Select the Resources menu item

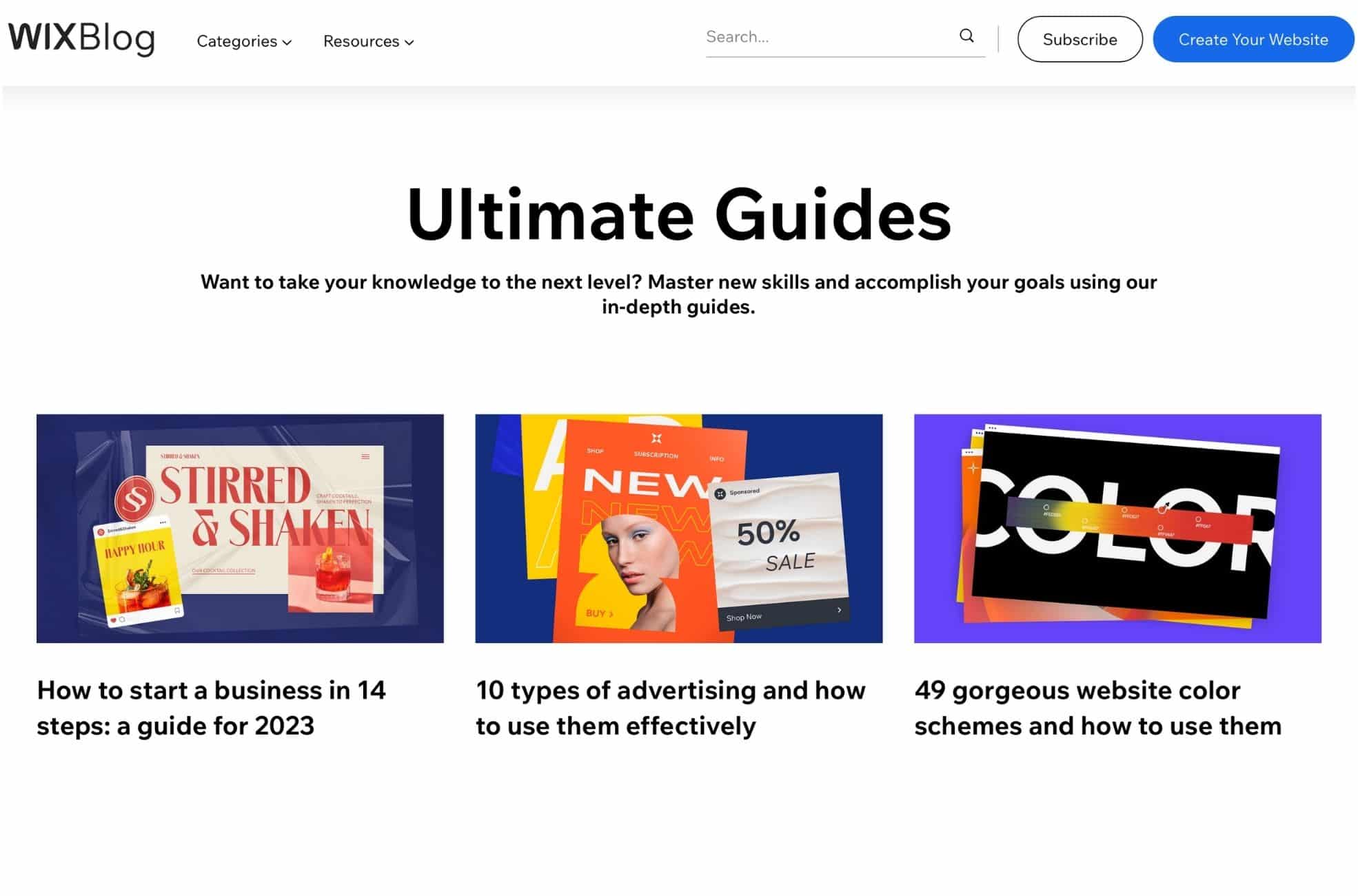(x=361, y=41)
